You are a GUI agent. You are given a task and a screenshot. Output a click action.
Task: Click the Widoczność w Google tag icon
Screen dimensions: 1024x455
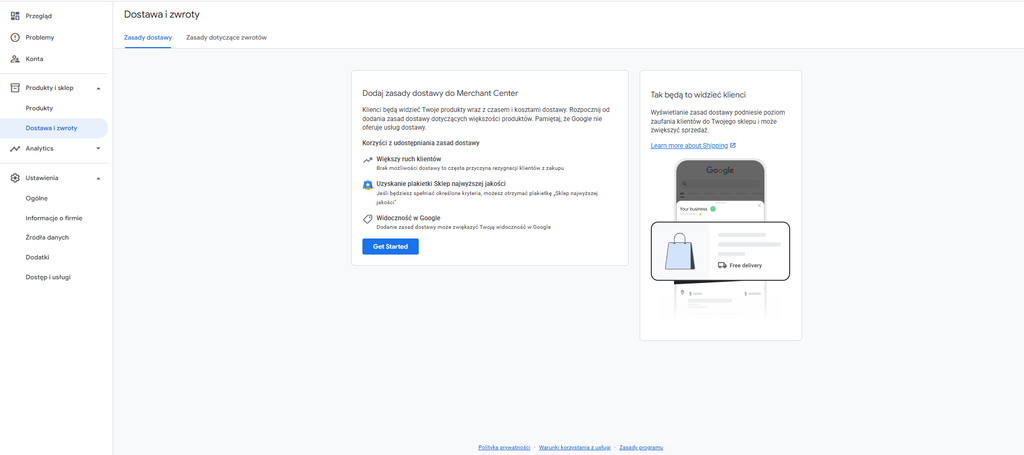(x=368, y=219)
